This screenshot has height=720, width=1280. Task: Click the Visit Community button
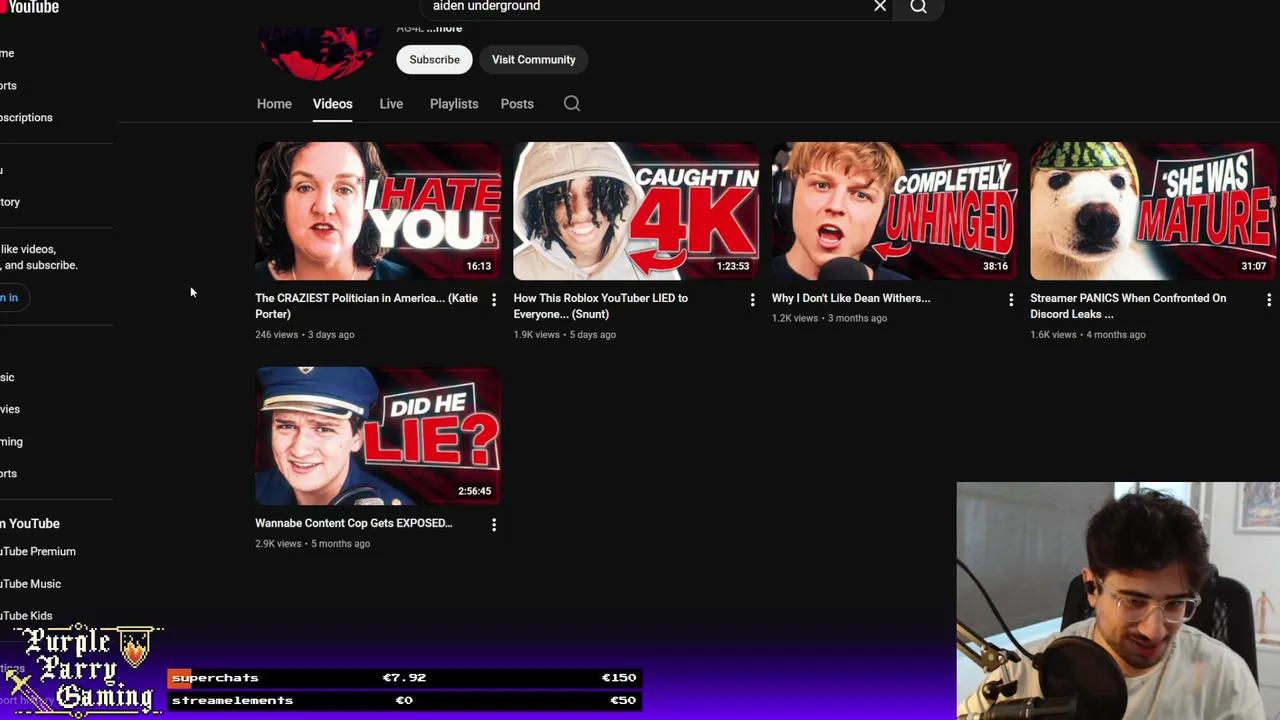click(534, 60)
